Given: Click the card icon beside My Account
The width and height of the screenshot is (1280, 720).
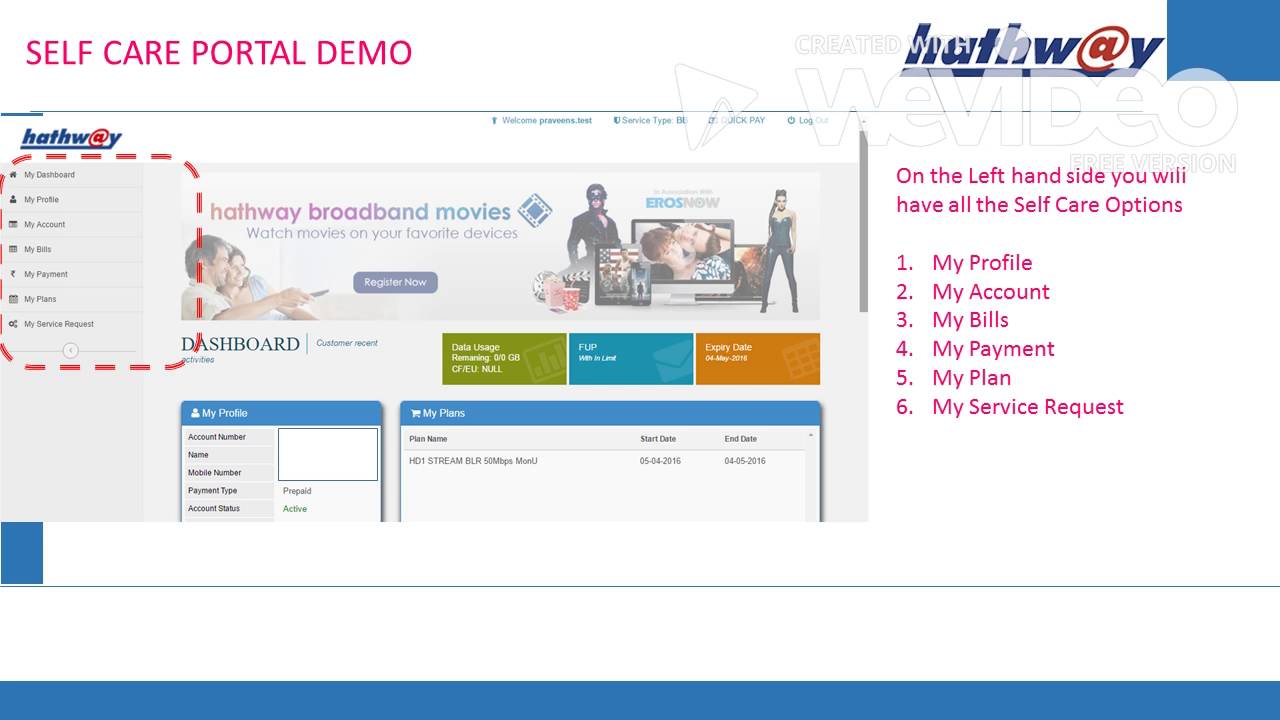Looking at the screenshot, I should click(13, 224).
